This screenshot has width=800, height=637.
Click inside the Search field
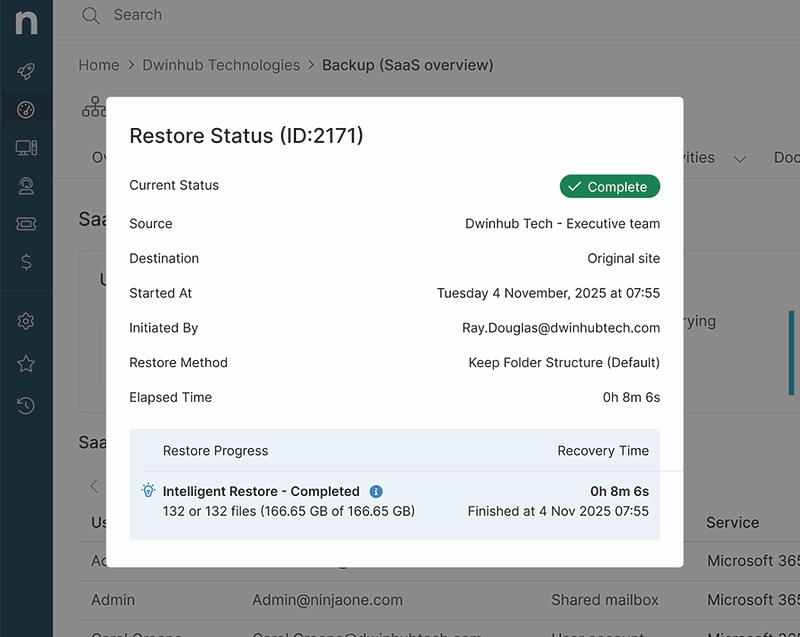[x=138, y=15]
